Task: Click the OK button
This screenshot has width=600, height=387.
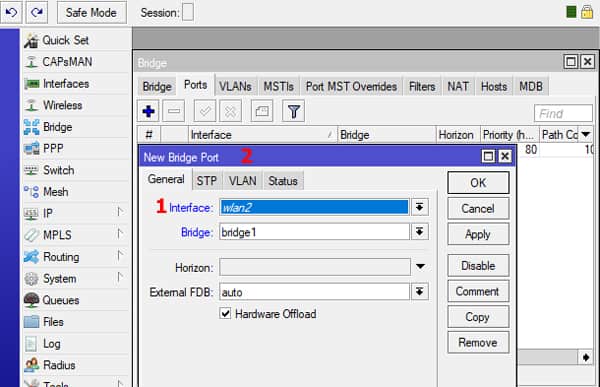Action: [478, 183]
